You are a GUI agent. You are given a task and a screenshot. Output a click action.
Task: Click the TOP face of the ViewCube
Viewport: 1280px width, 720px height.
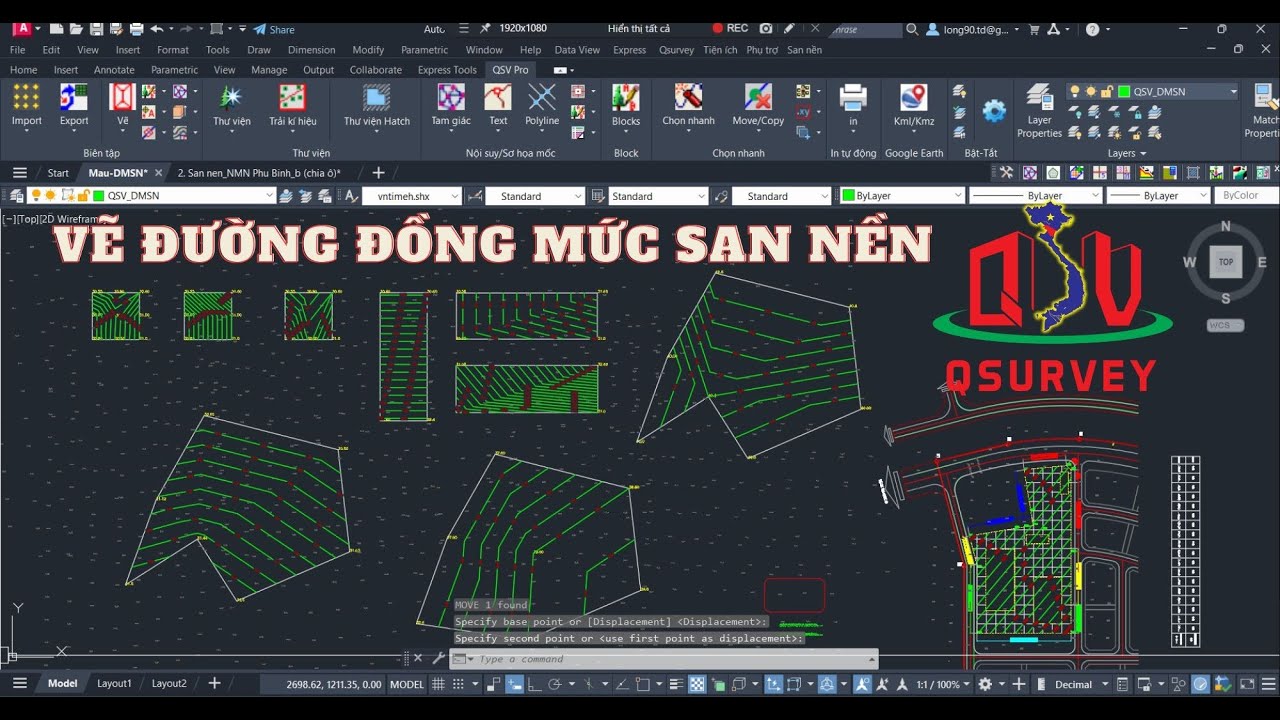click(1226, 262)
